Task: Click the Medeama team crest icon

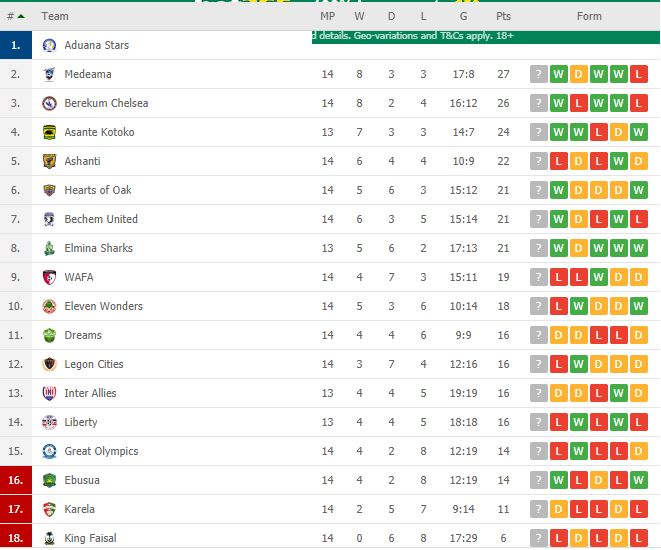Action: click(49, 74)
